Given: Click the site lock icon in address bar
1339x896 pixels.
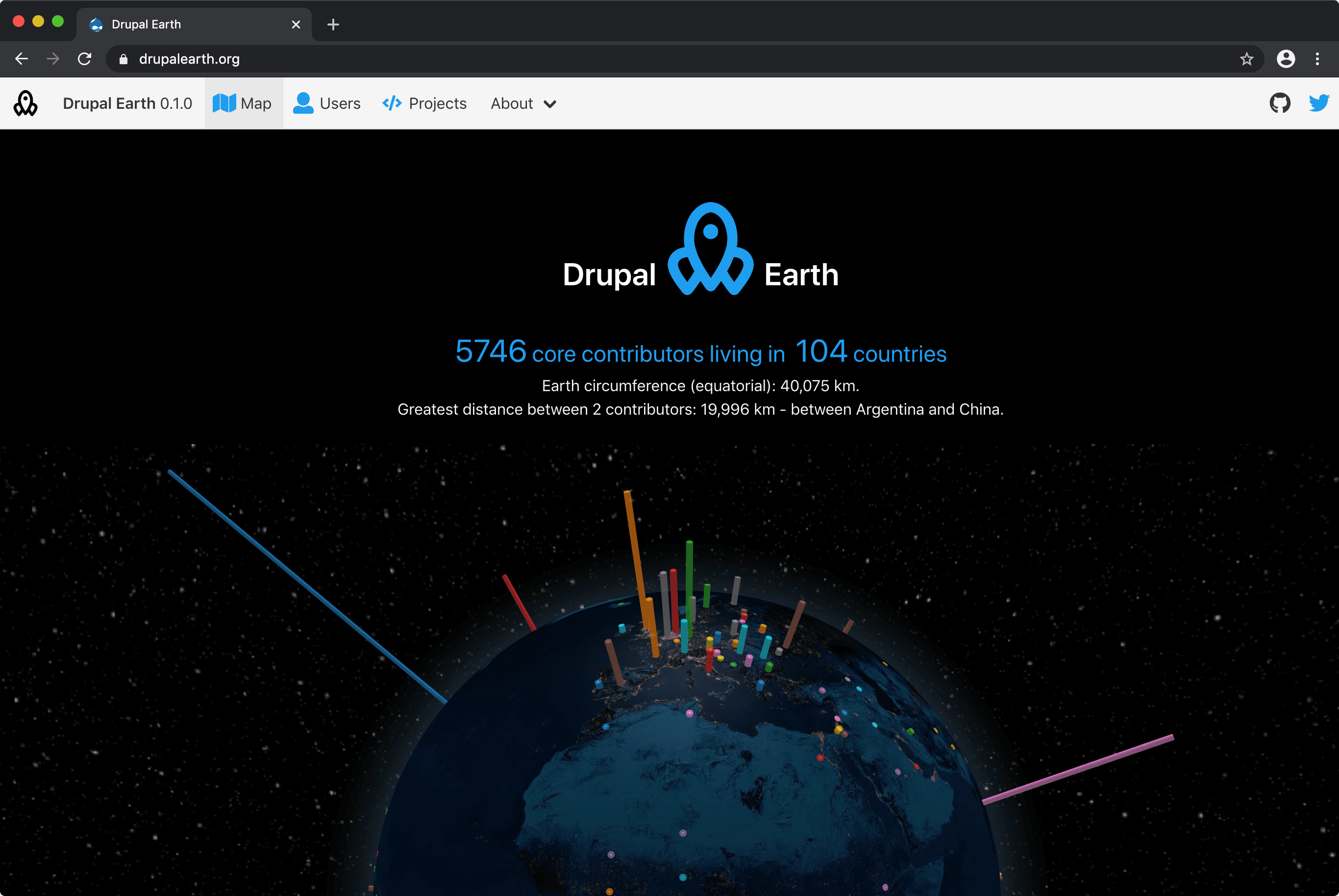Looking at the screenshot, I should pos(124,59).
